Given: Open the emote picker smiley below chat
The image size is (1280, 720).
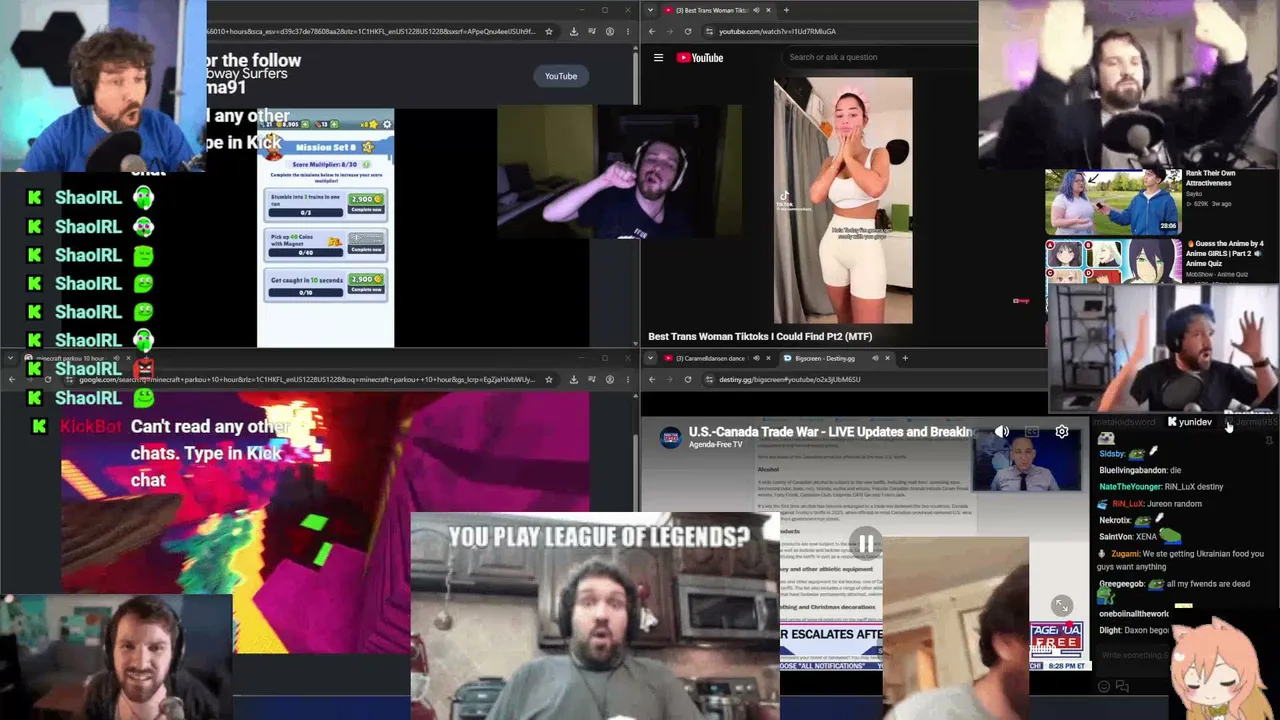Looking at the screenshot, I should tap(1104, 687).
